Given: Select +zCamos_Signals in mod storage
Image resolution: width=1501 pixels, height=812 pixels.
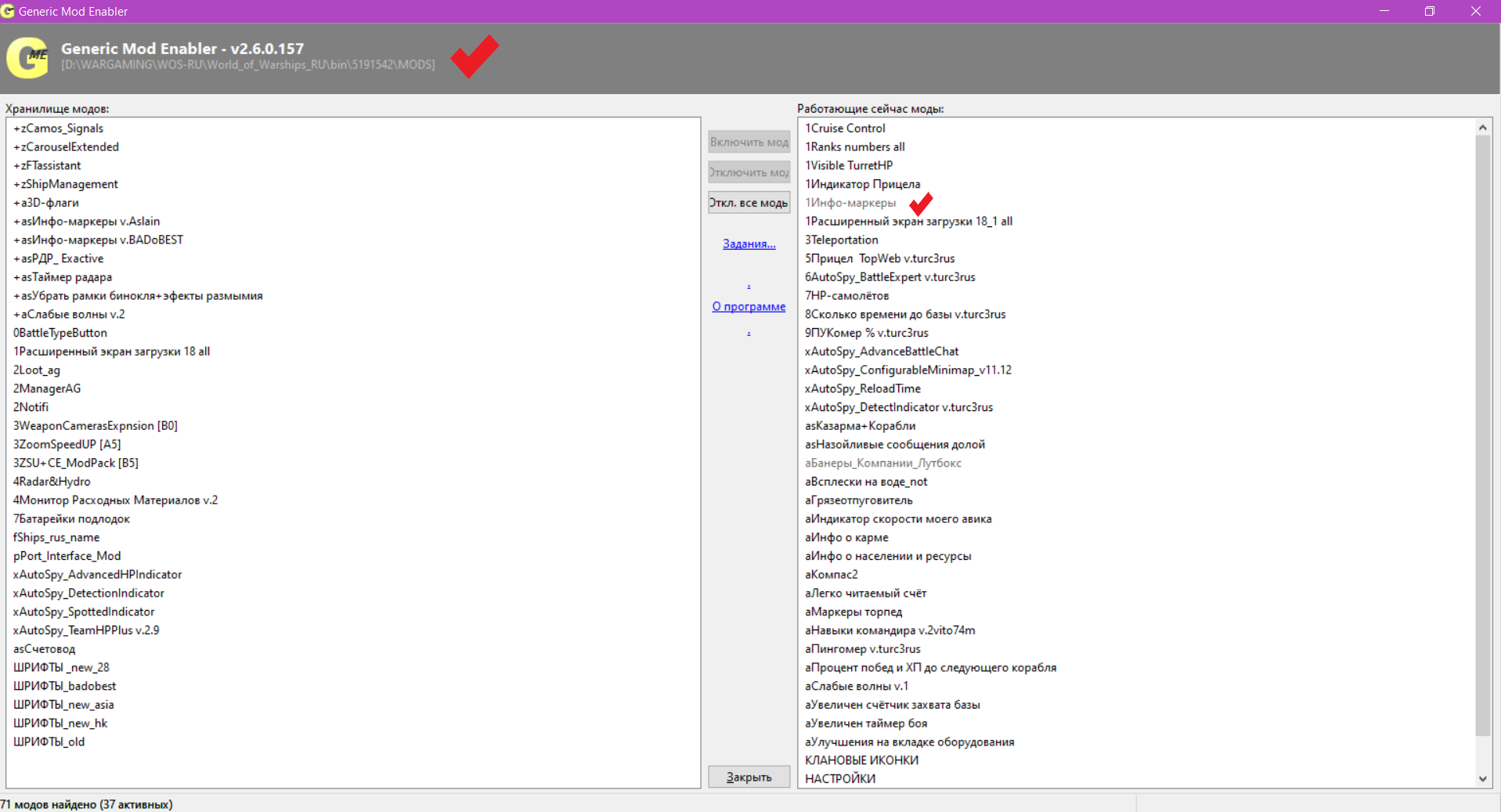Looking at the screenshot, I should coord(58,128).
